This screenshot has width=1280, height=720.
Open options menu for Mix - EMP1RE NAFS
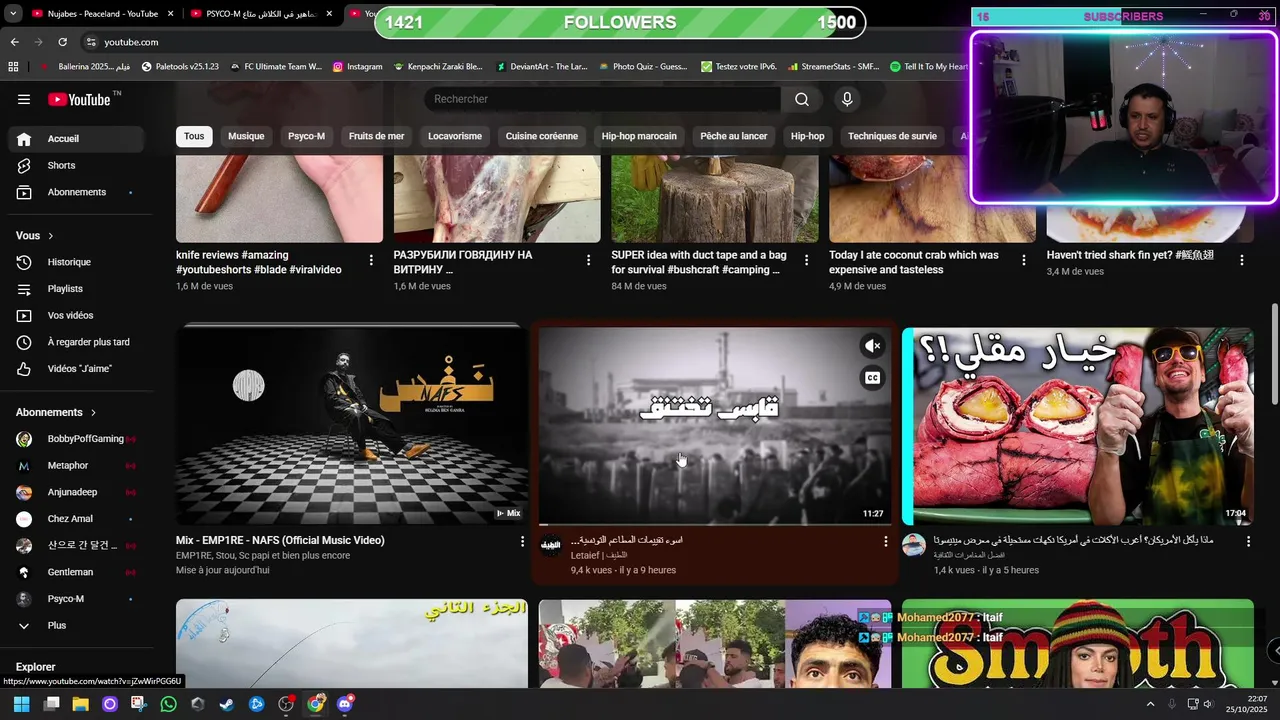522,541
